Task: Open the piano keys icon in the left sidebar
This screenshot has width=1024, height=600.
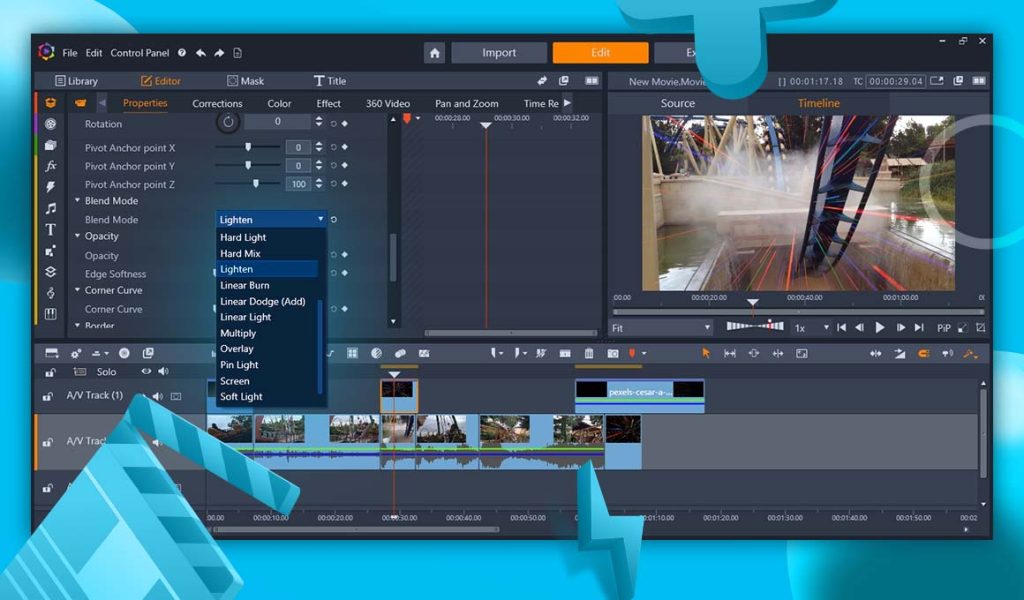Action: [x=50, y=314]
